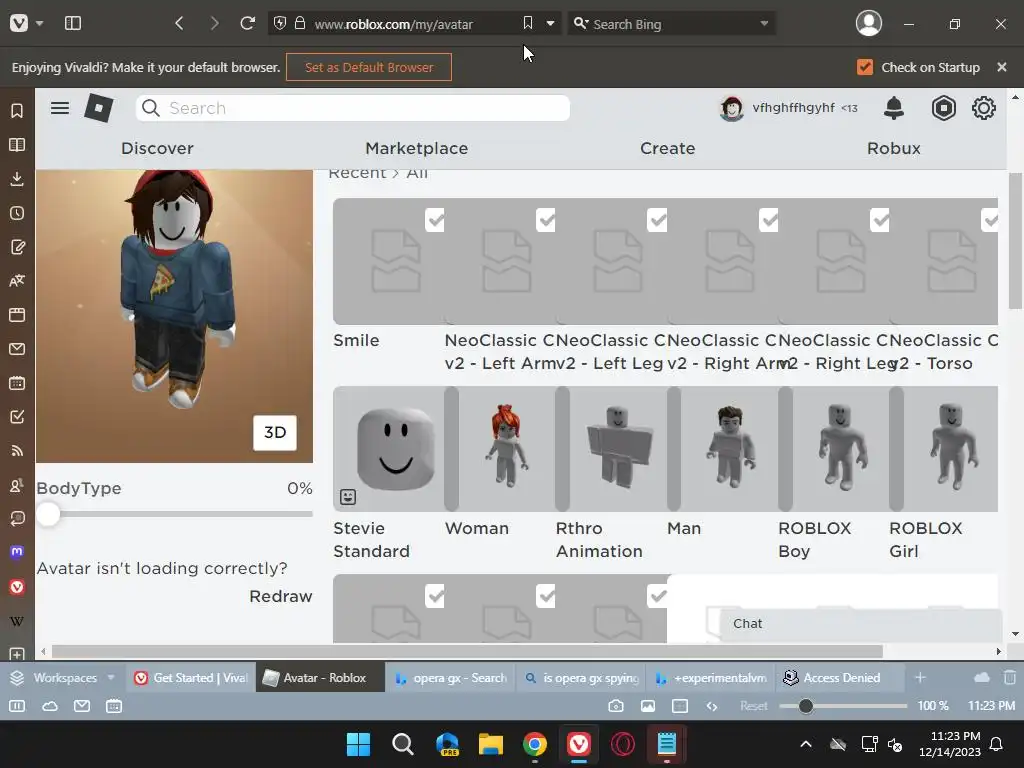Open Windows Start menu
Viewport: 1024px width, 768px height.
point(358,744)
